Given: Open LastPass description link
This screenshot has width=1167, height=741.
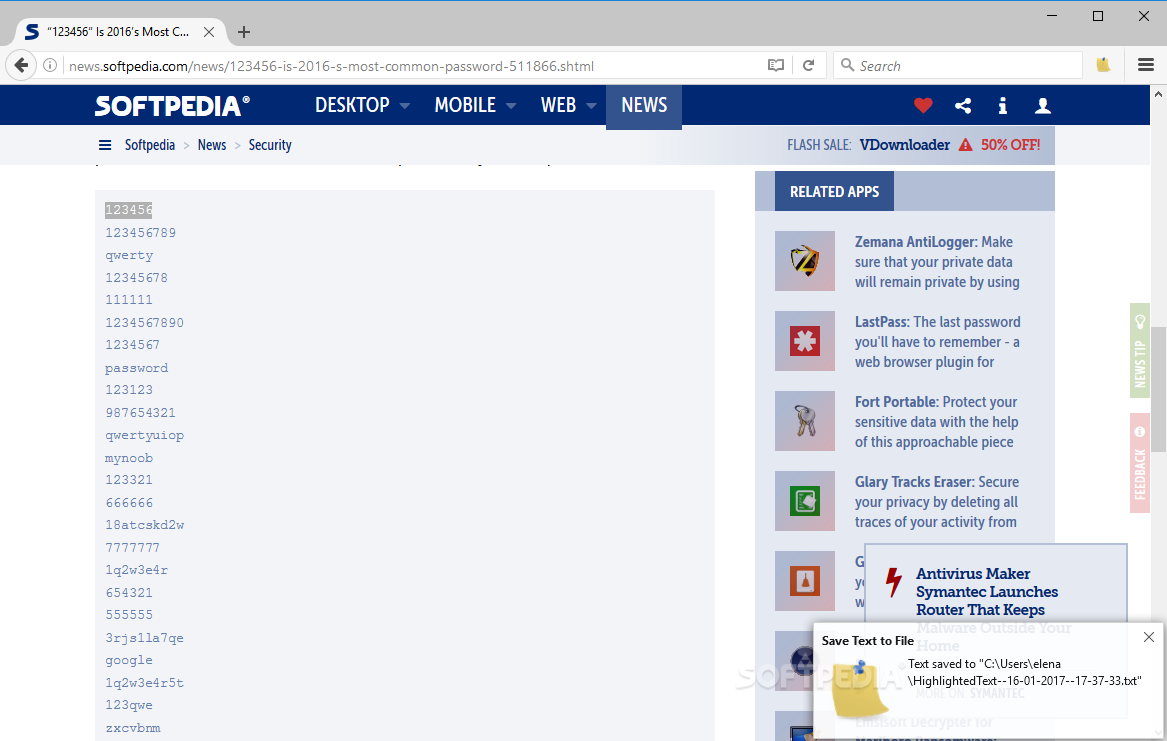Looking at the screenshot, I should click(x=937, y=341).
